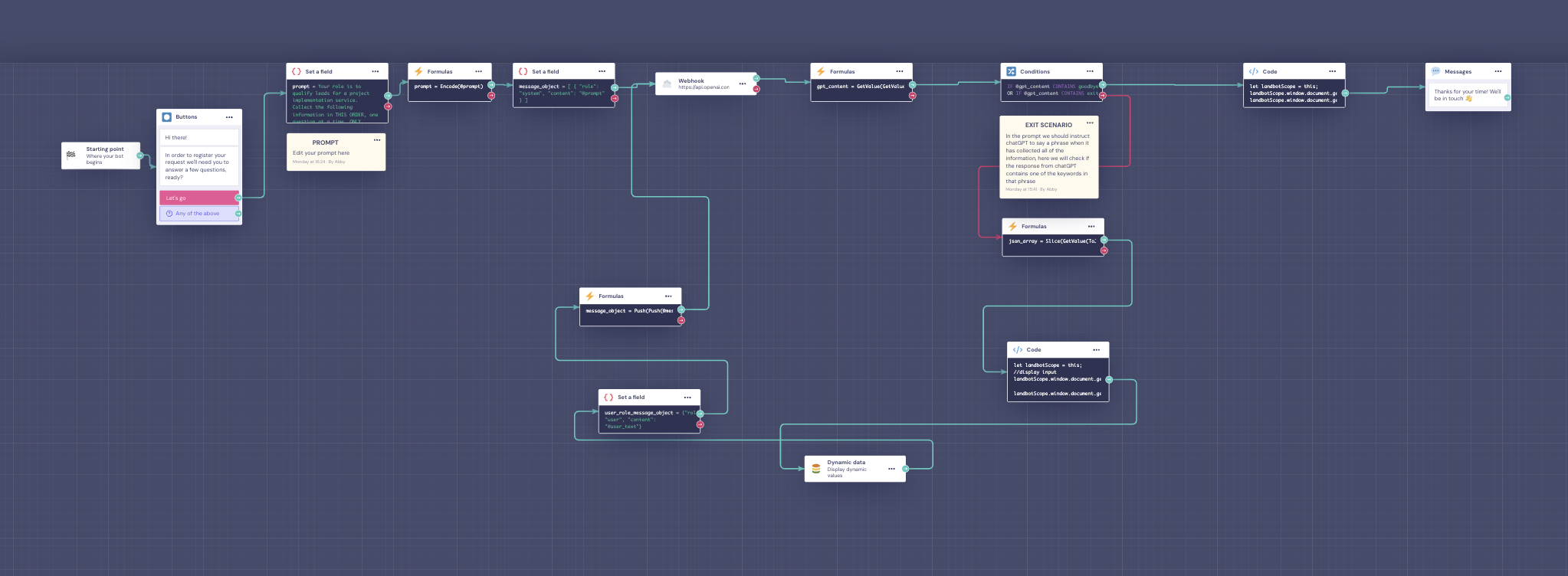This screenshot has height=576, width=1568.
Task: Open the three-dot menu on the display input Code block
Action: 1097,349
